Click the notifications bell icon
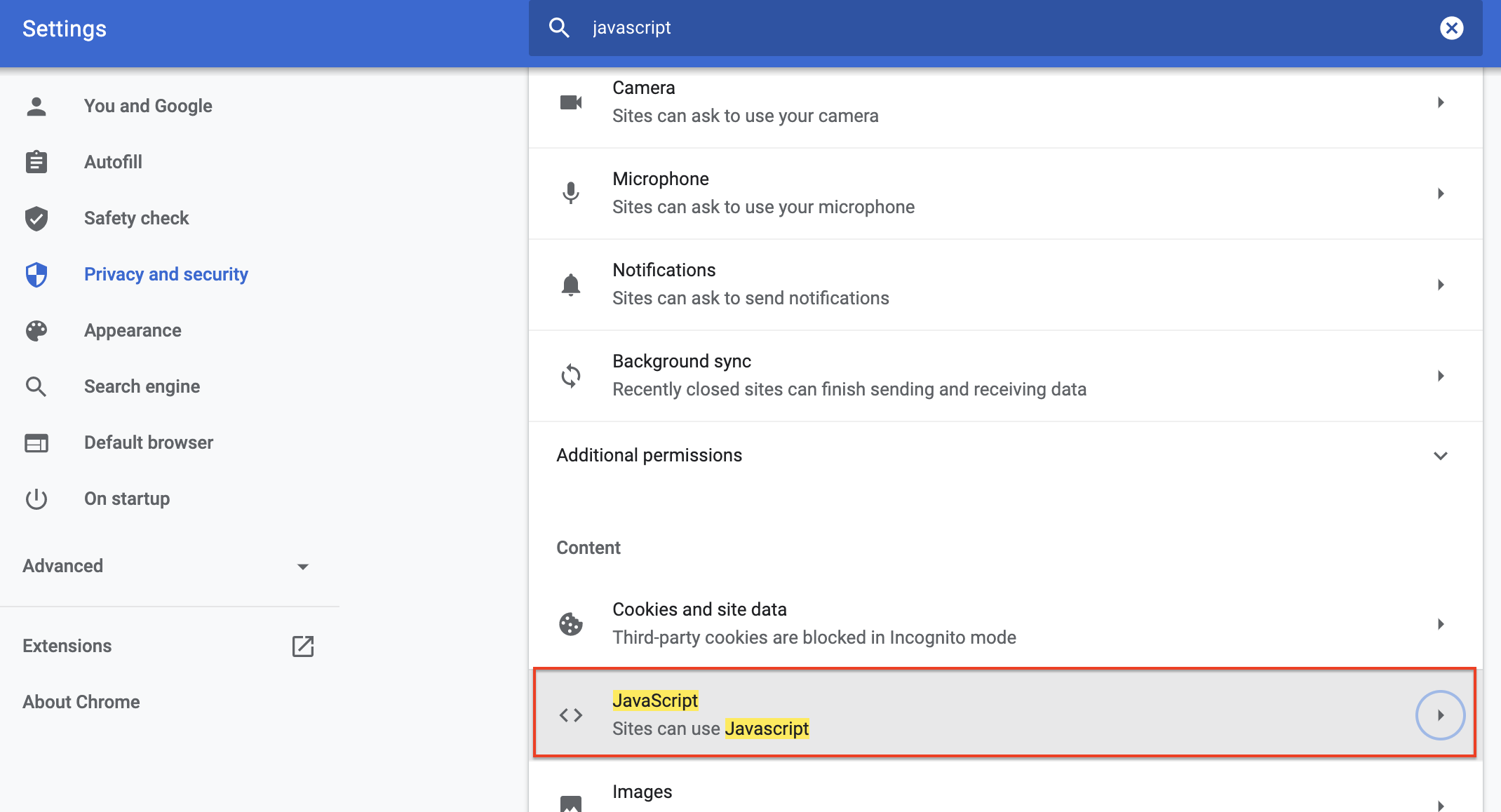The width and height of the screenshot is (1501, 812). (571, 285)
